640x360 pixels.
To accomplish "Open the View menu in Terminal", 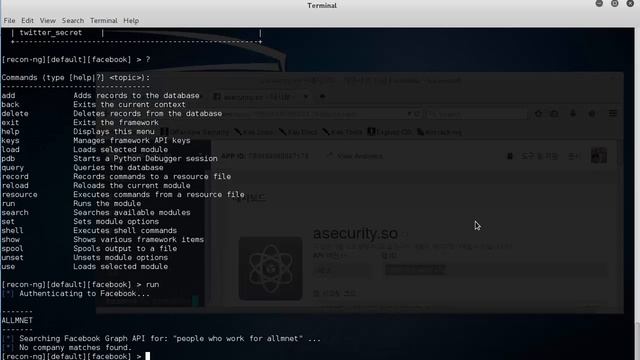I will coord(48,20).
